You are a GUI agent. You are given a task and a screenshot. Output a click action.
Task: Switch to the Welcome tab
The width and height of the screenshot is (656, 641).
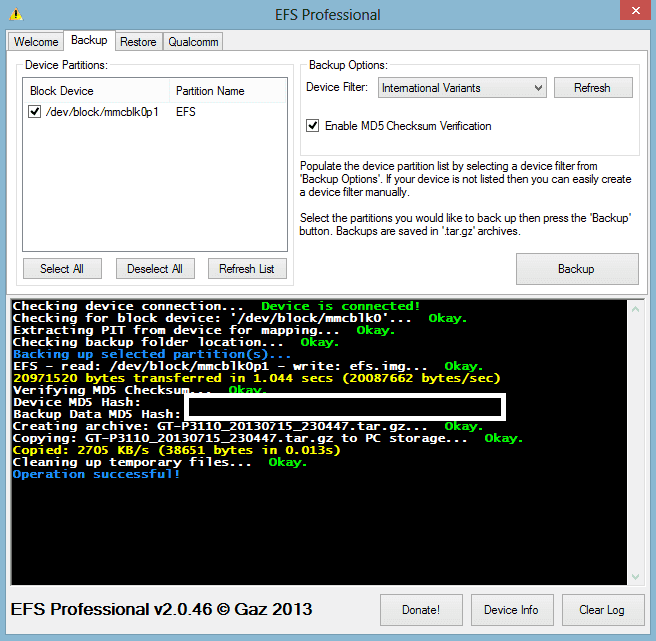click(x=36, y=42)
